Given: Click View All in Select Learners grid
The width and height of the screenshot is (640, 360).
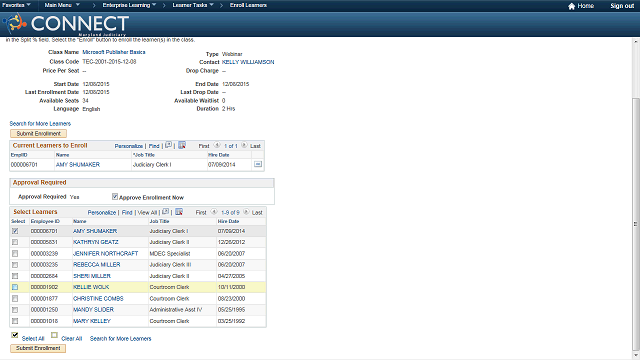Looking at the screenshot, I should click(147, 212).
